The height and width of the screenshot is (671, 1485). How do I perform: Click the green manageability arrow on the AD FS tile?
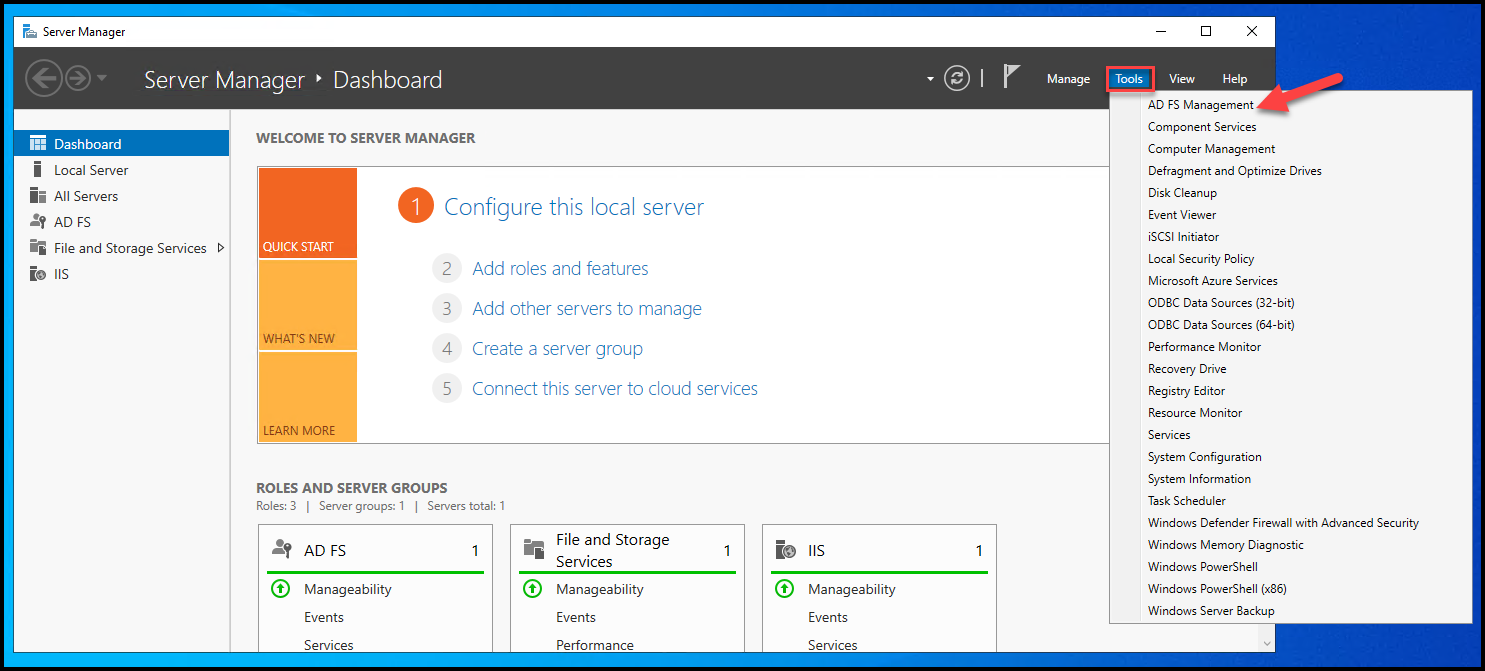tap(280, 589)
